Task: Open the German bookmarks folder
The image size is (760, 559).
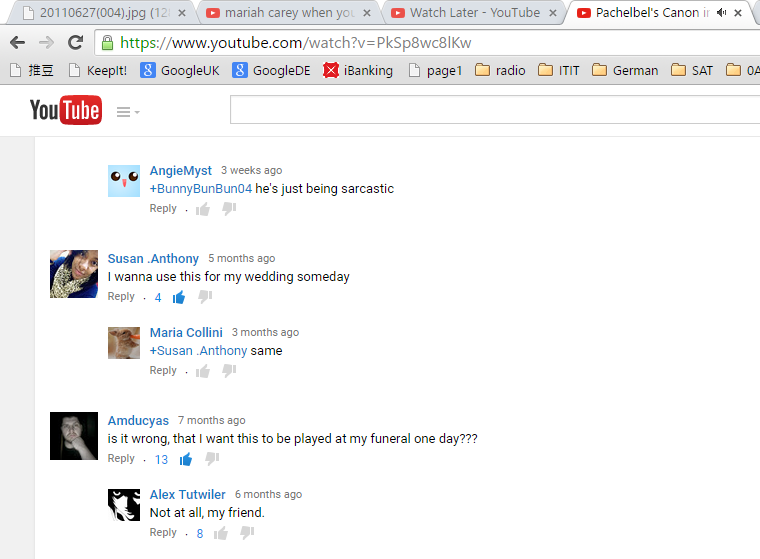Action: [625, 71]
